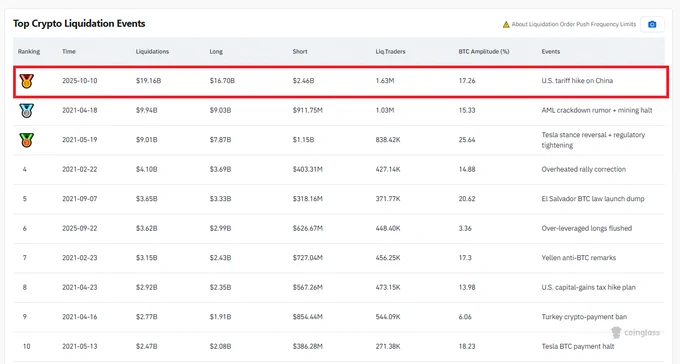
Task: Click the $911.75M short value
Action: pyautogui.click(x=307, y=110)
